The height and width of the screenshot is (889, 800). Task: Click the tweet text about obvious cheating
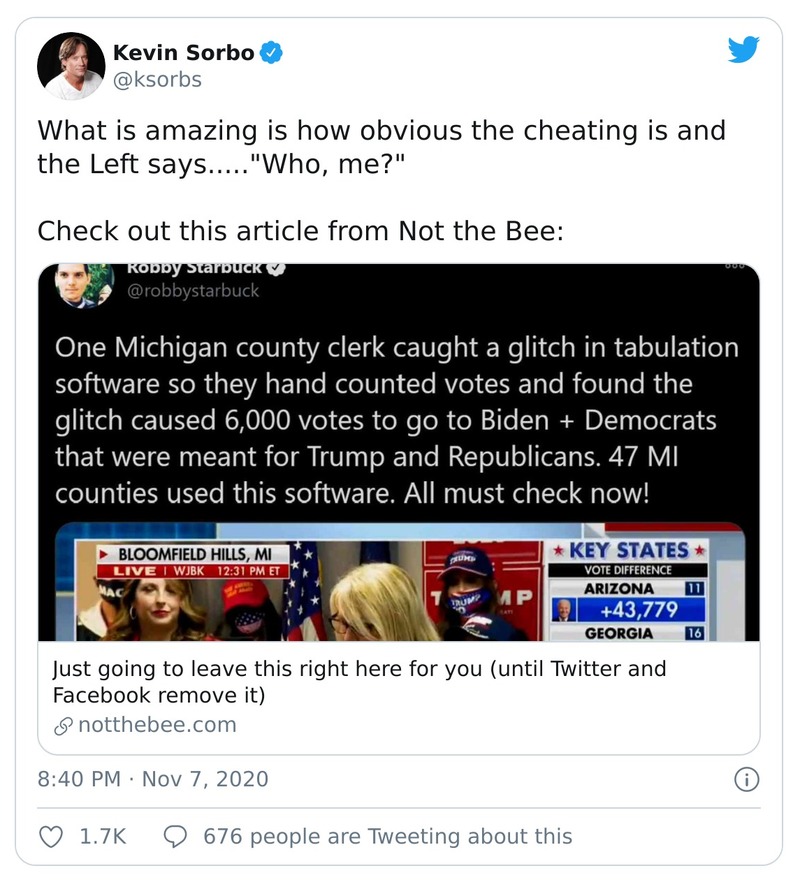(381, 147)
